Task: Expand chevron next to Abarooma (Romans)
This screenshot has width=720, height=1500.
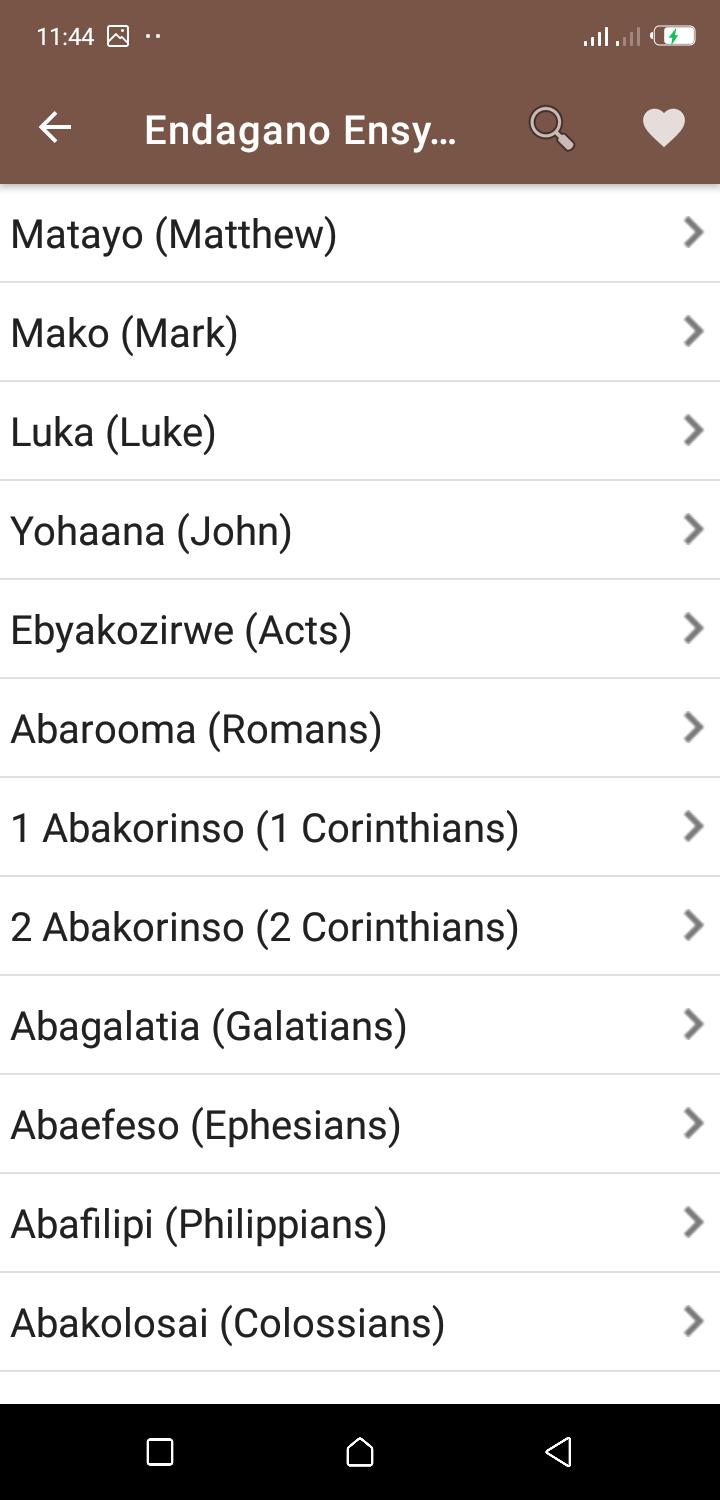Action: [693, 728]
